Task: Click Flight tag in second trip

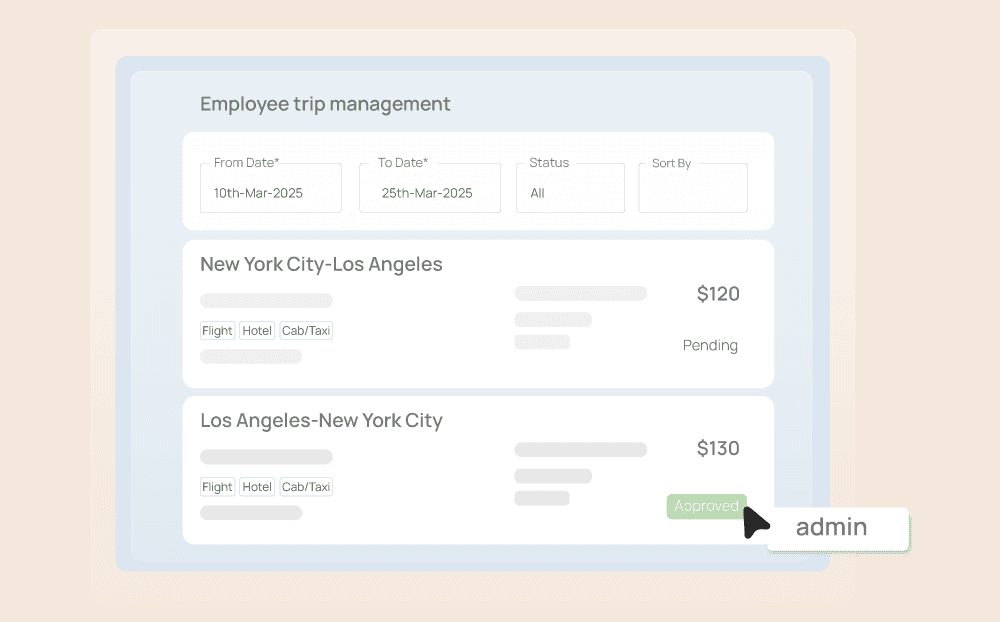Action: click(217, 487)
